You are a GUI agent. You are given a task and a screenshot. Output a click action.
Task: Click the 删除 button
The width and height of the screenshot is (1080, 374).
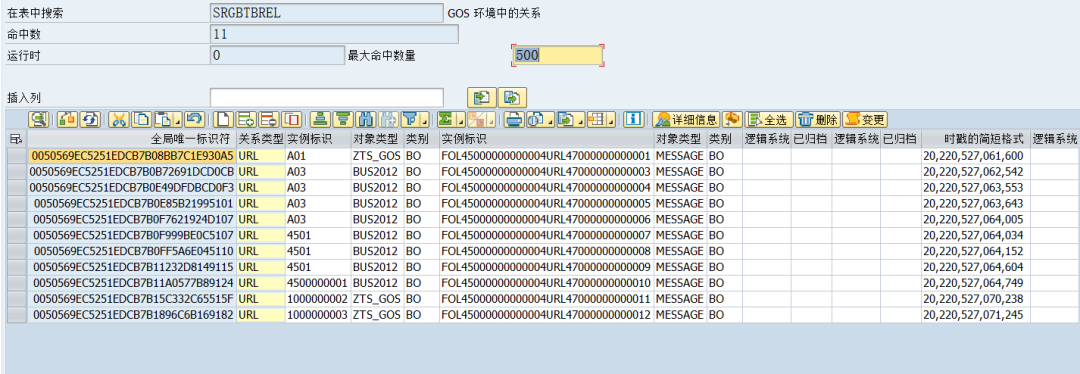click(x=818, y=119)
